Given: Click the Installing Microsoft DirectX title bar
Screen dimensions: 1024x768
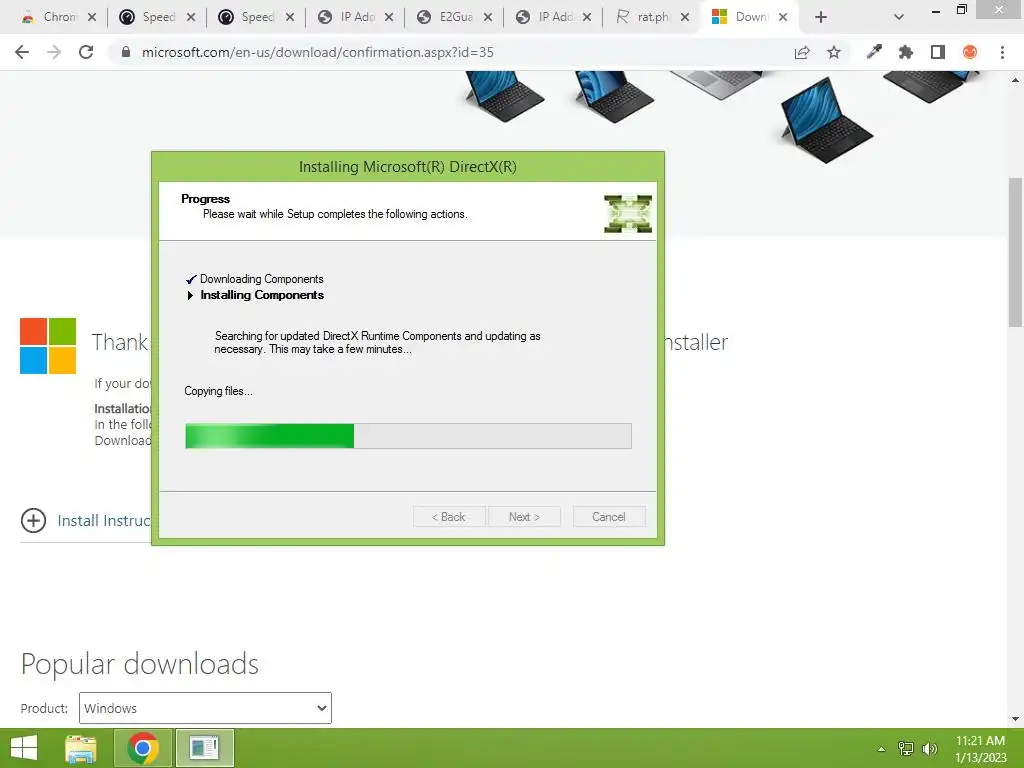Looking at the screenshot, I should (x=408, y=167).
